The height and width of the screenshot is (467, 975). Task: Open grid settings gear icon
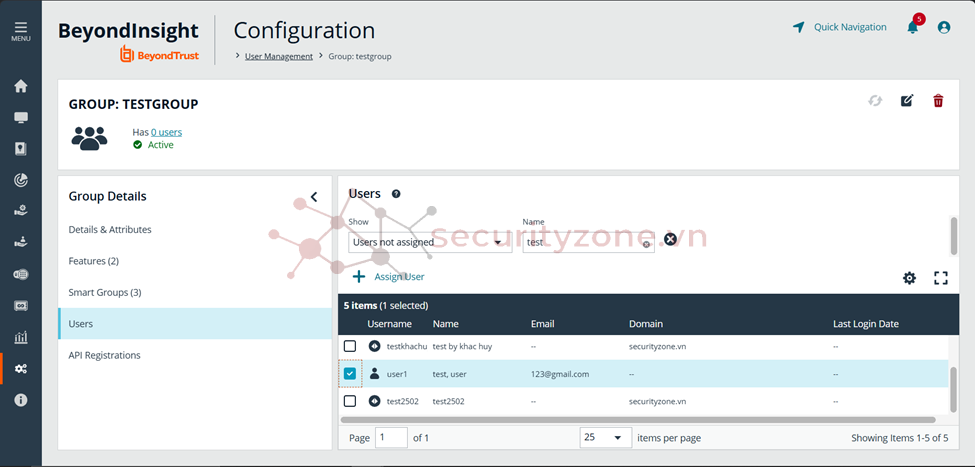click(x=909, y=278)
